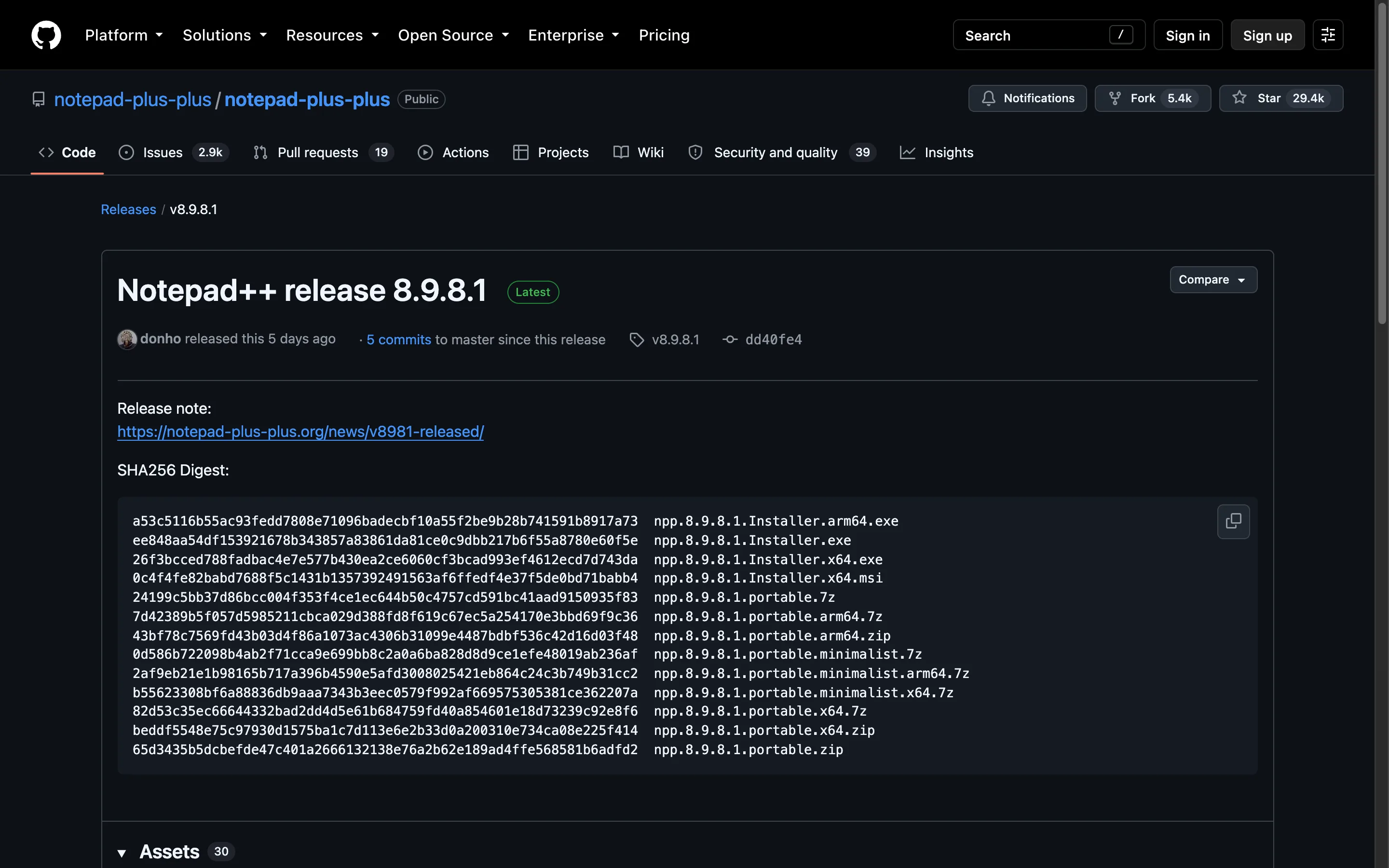Open the Actions tab
This screenshot has height=868, width=1389.
click(x=453, y=152)
